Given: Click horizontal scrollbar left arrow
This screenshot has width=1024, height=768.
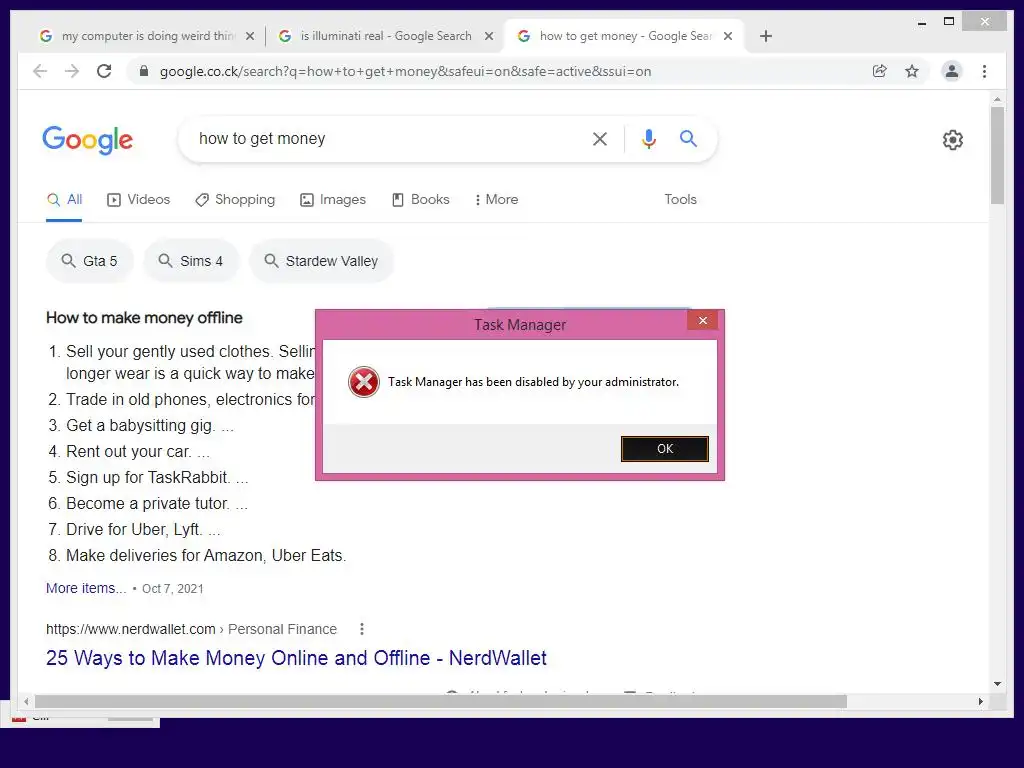Looking at the screenshot, I should (x=26, y=701).
